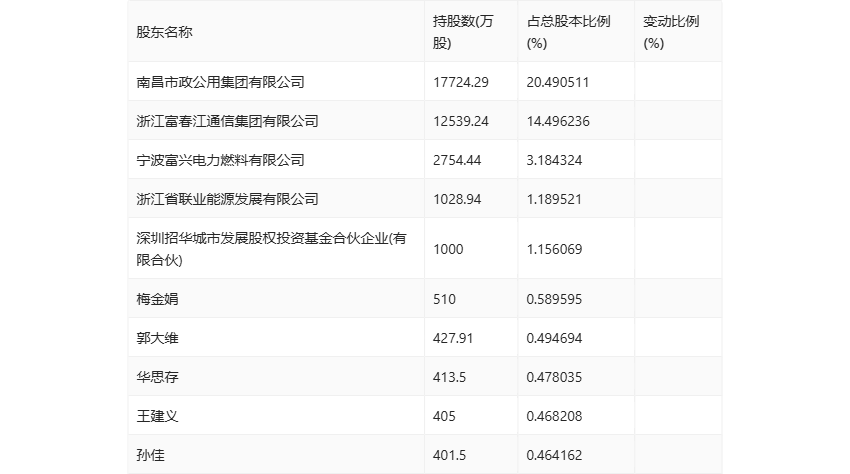Click the percentage 0.589595
This screenshot has width=850, height=474.
pyautogui.click(x=555, y=299)
